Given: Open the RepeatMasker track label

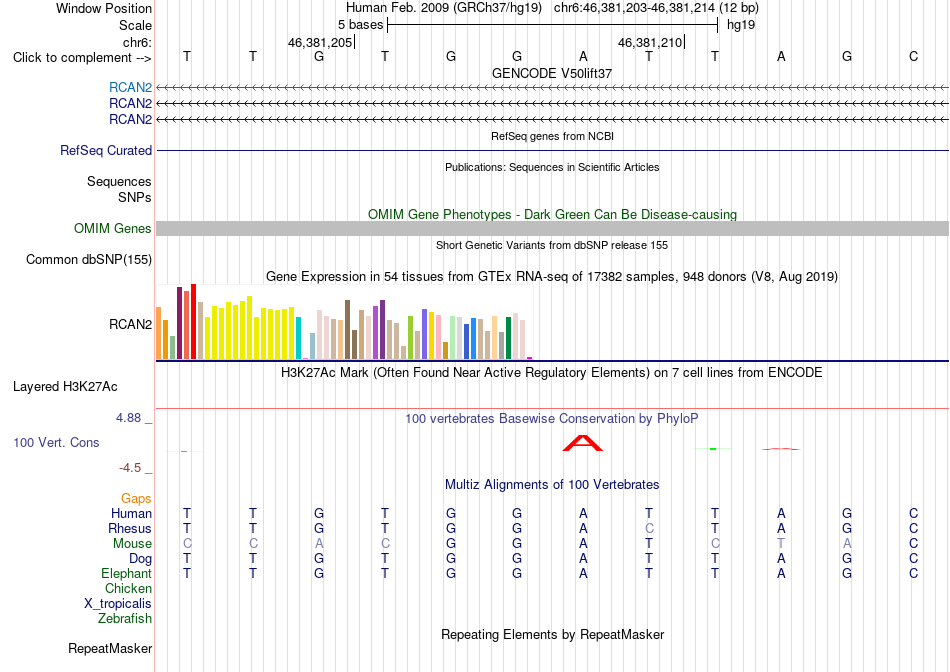Looking at the screenshot, I should coord(110,648).
